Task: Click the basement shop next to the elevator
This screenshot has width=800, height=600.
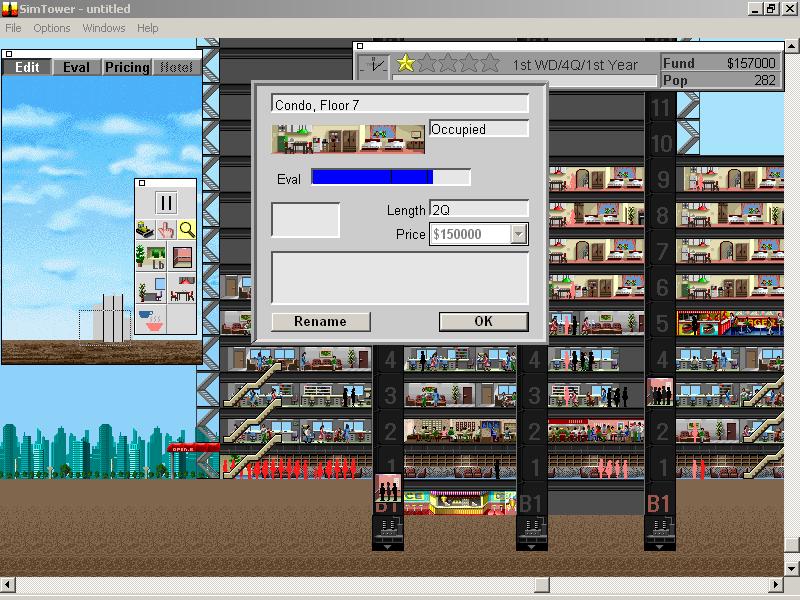Action: [460, 503]
